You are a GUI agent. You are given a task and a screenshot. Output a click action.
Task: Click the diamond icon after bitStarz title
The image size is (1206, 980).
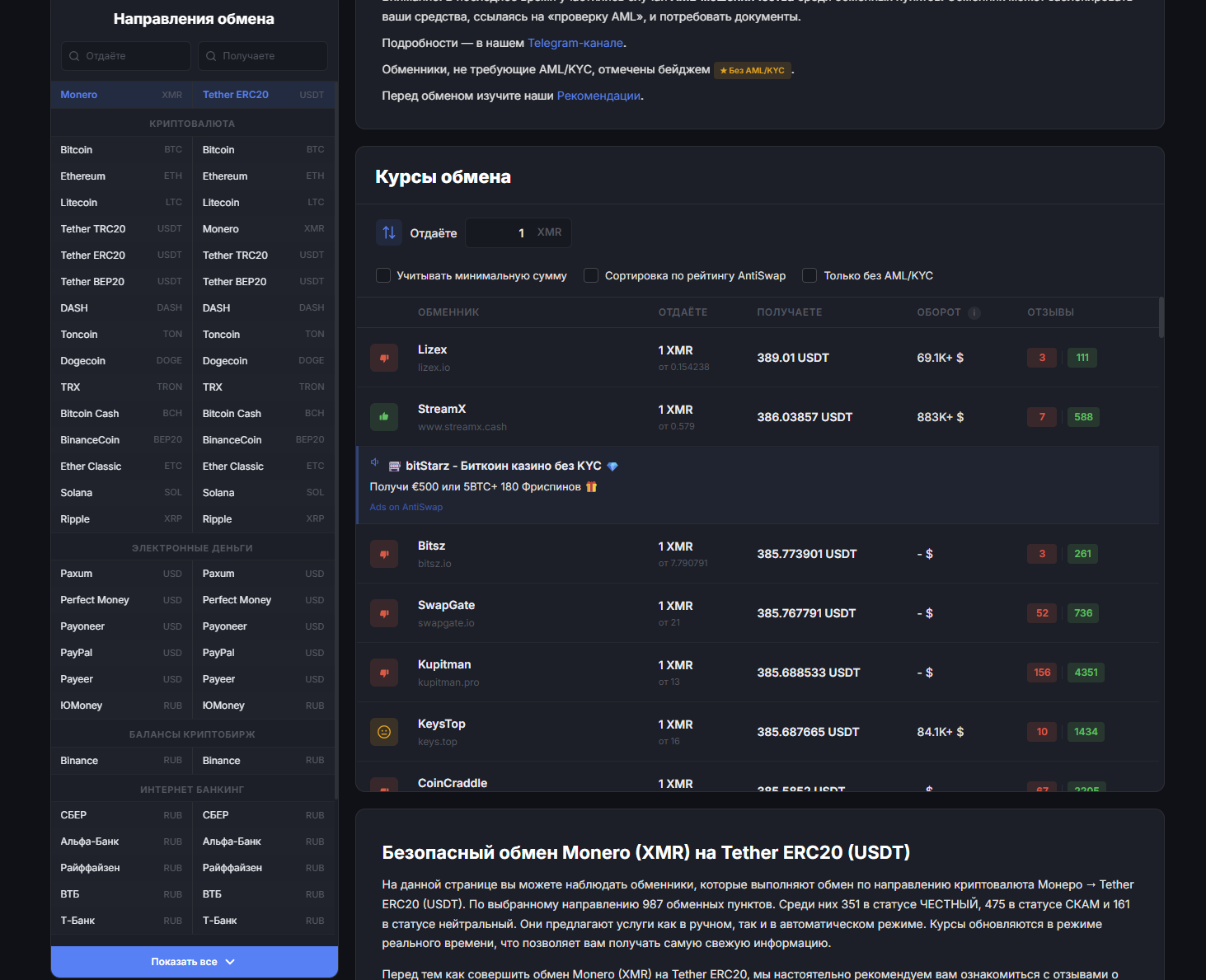point(612,467)
